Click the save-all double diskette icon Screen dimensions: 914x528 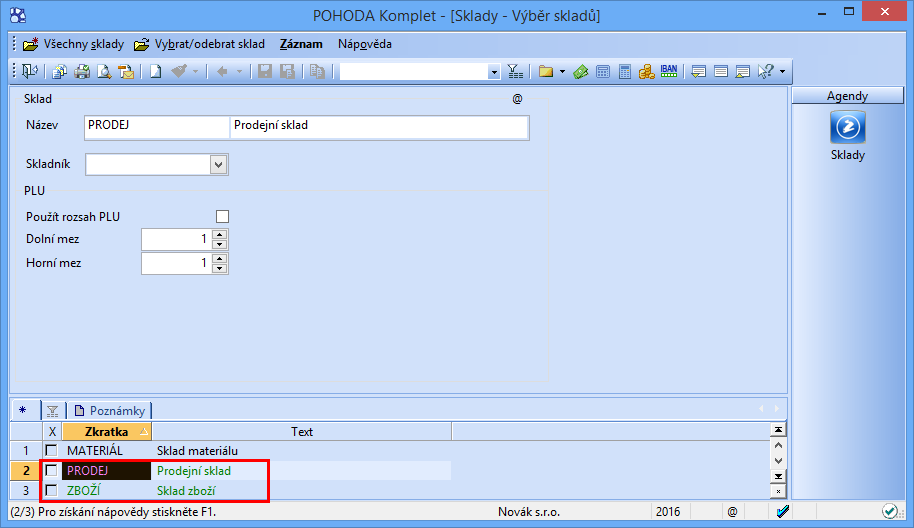(x=287, y=72)
